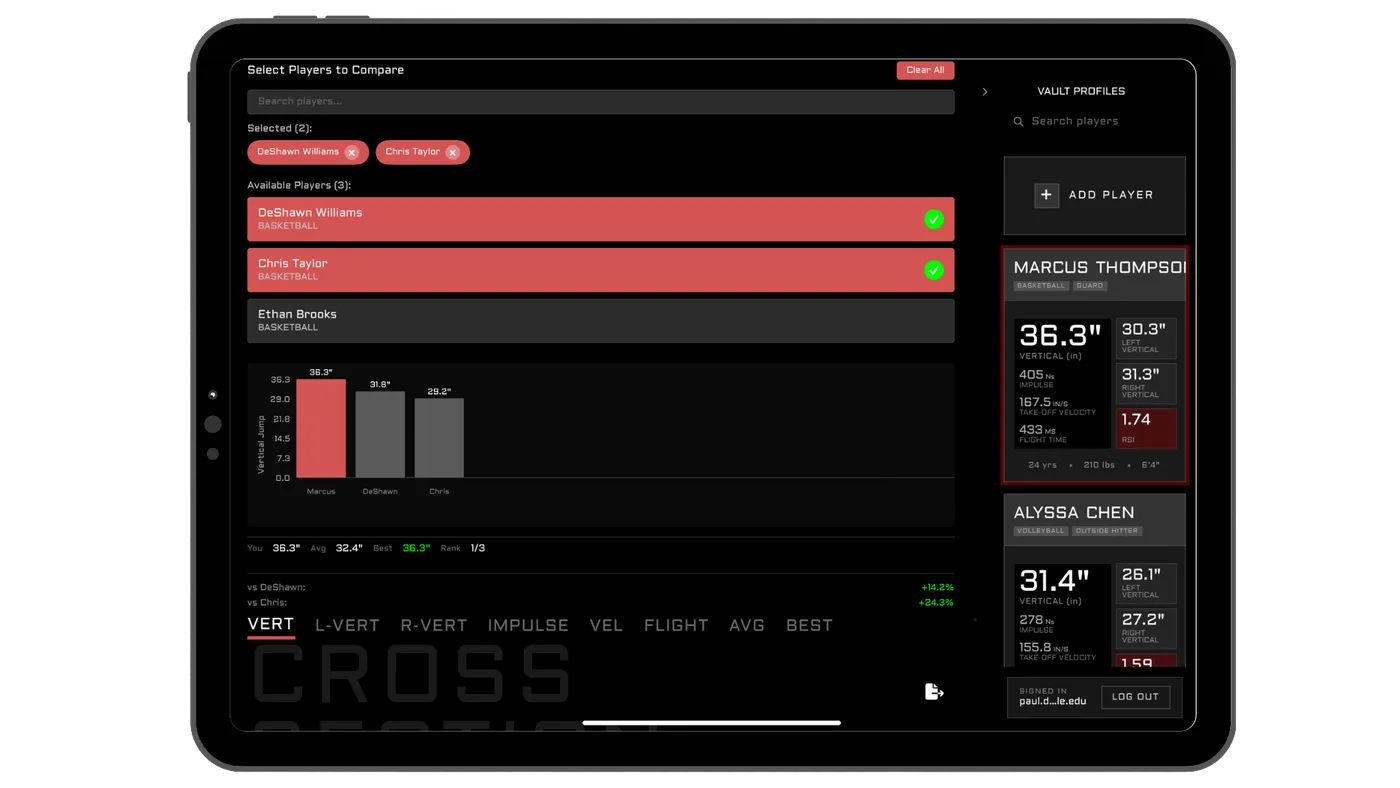Viewport: 1400px width, 788px height.
Task: Click the export file icon
Action: pos(934,691)
